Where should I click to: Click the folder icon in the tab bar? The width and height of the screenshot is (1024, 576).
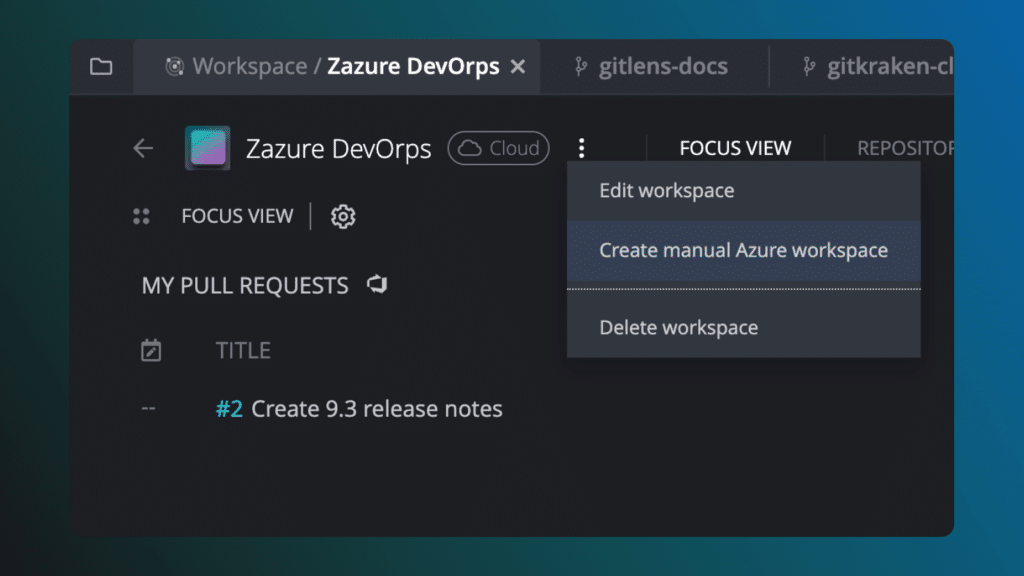coord(101,67)
